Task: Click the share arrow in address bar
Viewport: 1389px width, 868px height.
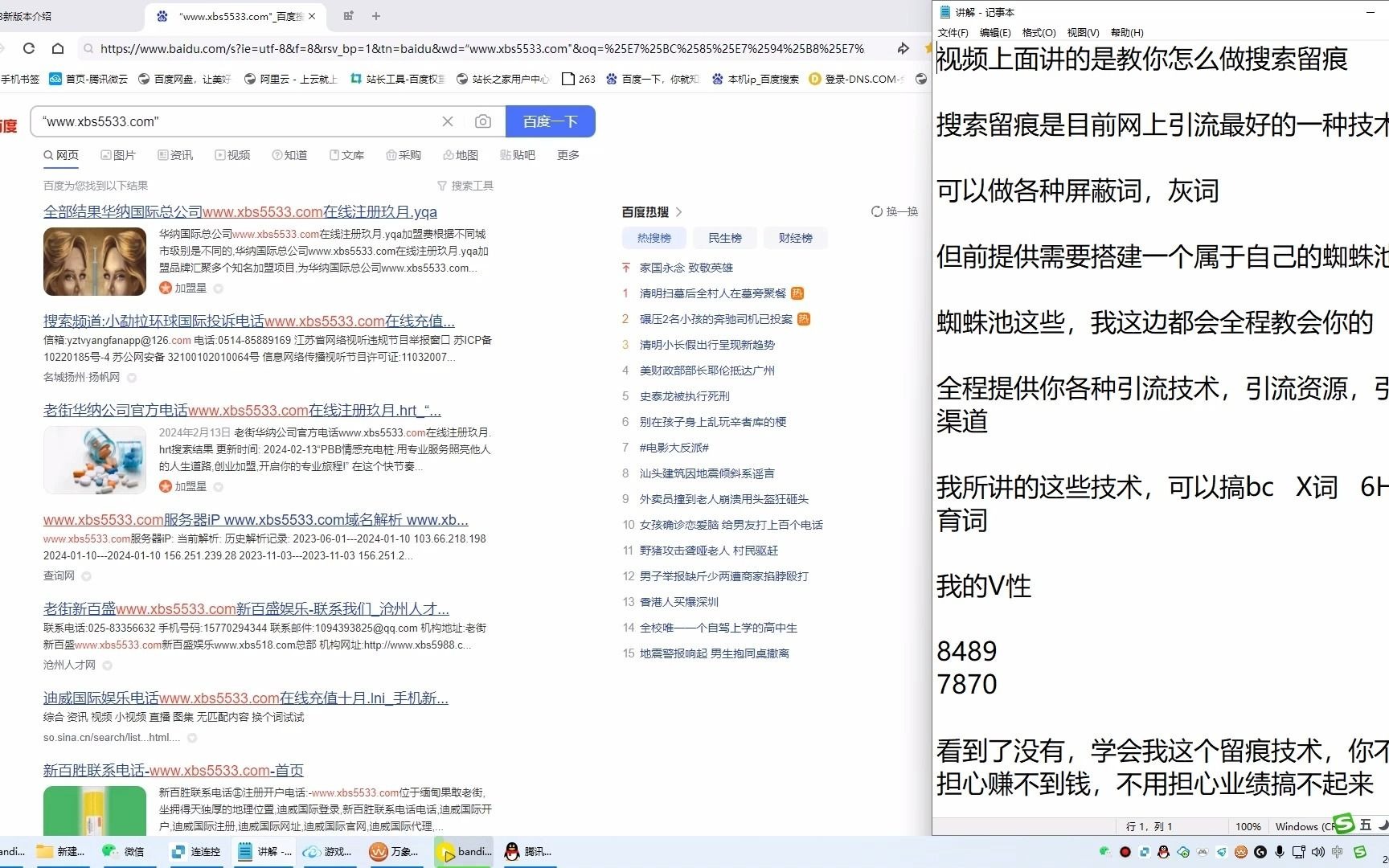Action: (x=903, y=48)
